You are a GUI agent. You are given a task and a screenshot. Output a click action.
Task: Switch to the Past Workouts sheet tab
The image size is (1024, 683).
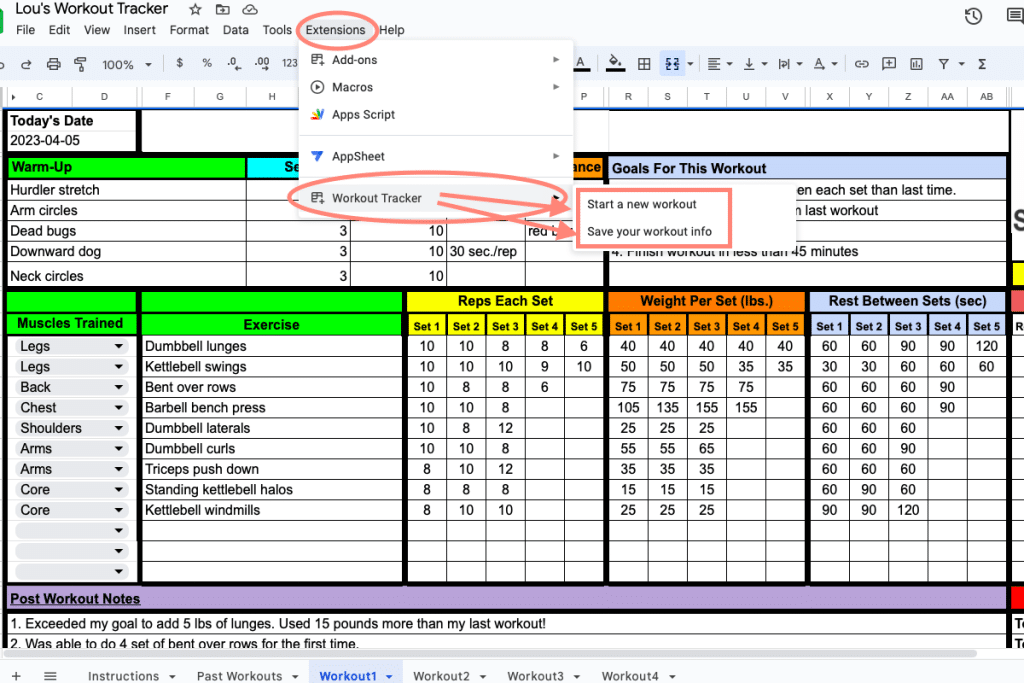239,676
